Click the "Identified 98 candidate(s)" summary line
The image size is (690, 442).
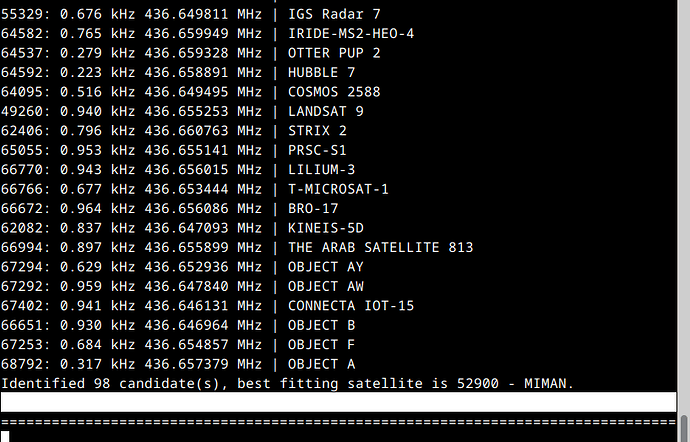[288, 383]
